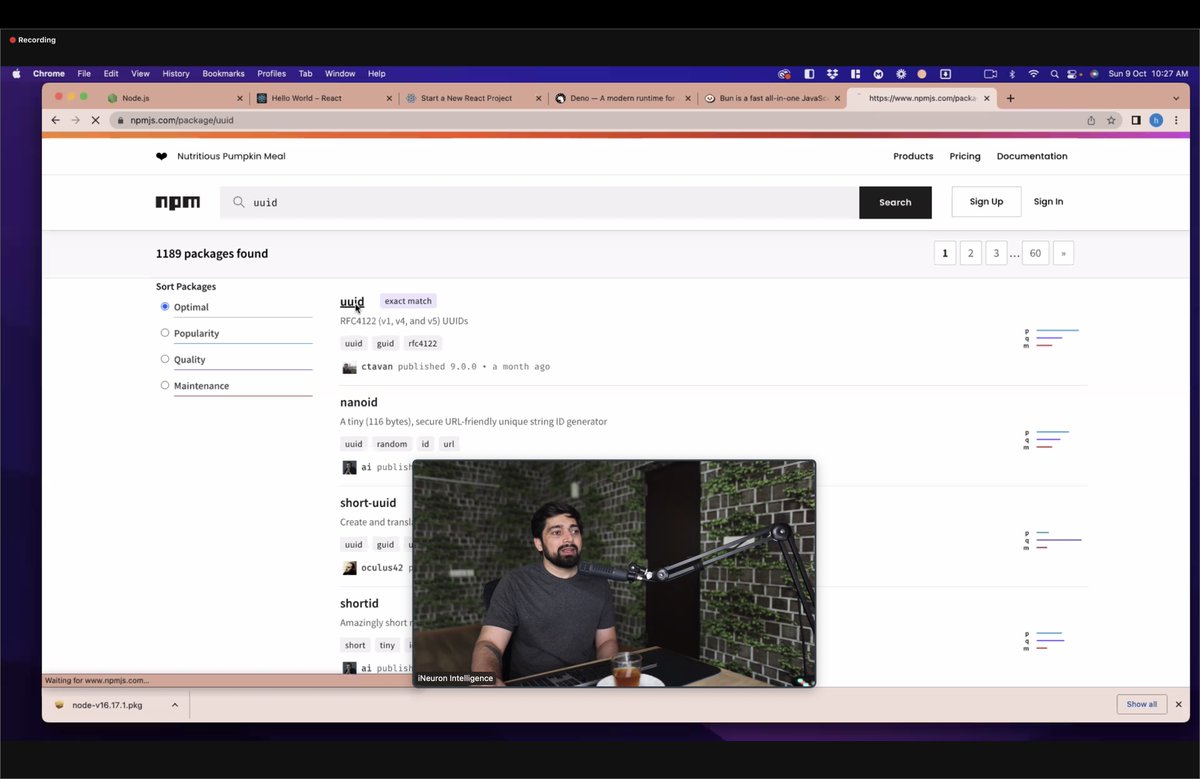Open the Pricing link
Screen dimensions: 1200x779
pos(965,156)
